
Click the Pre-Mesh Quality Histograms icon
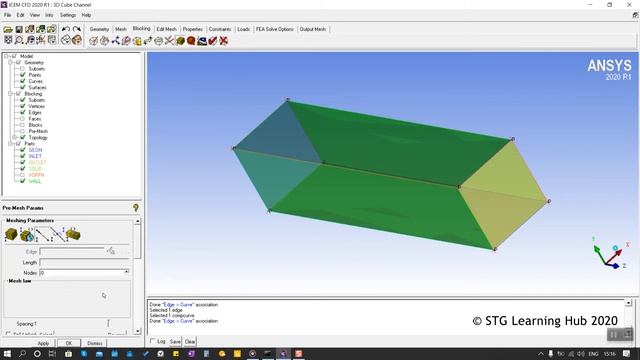[191, 41]
